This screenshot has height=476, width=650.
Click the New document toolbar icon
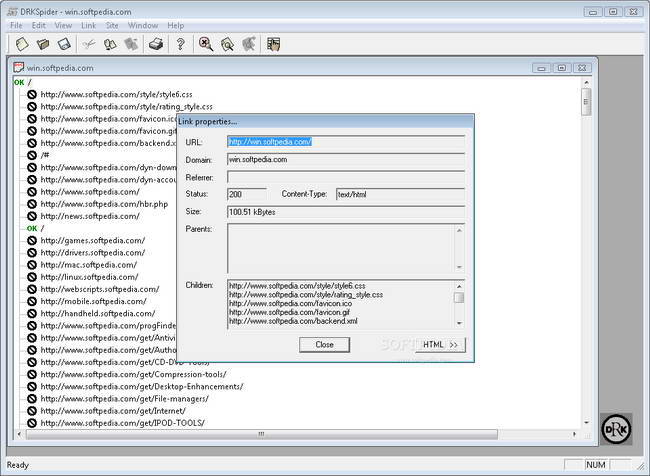22,44
